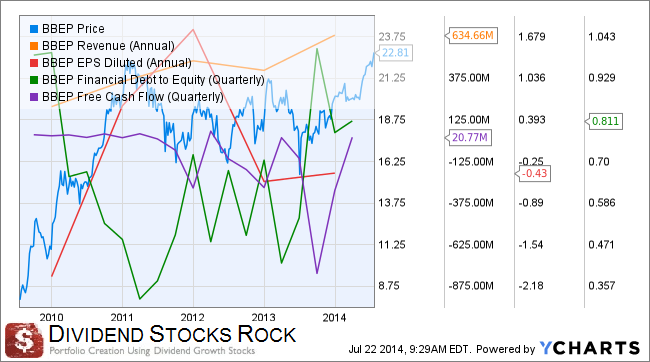Click the 0.70 debt ratio axis value
The width and height of the screenshot is (650, 362).
599,161
